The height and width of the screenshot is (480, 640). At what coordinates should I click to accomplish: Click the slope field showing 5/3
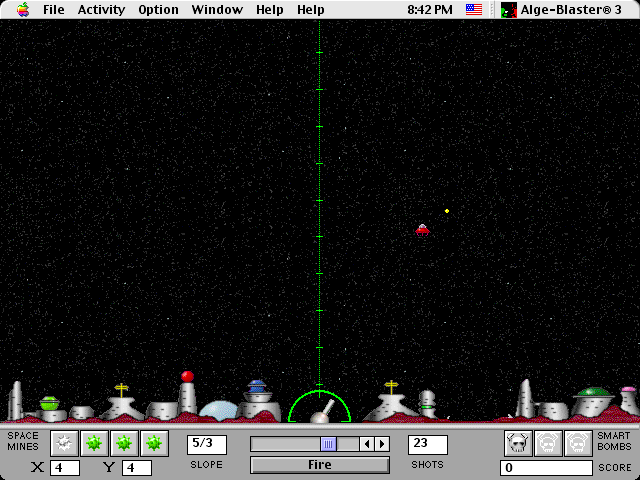tap(206, 443)
